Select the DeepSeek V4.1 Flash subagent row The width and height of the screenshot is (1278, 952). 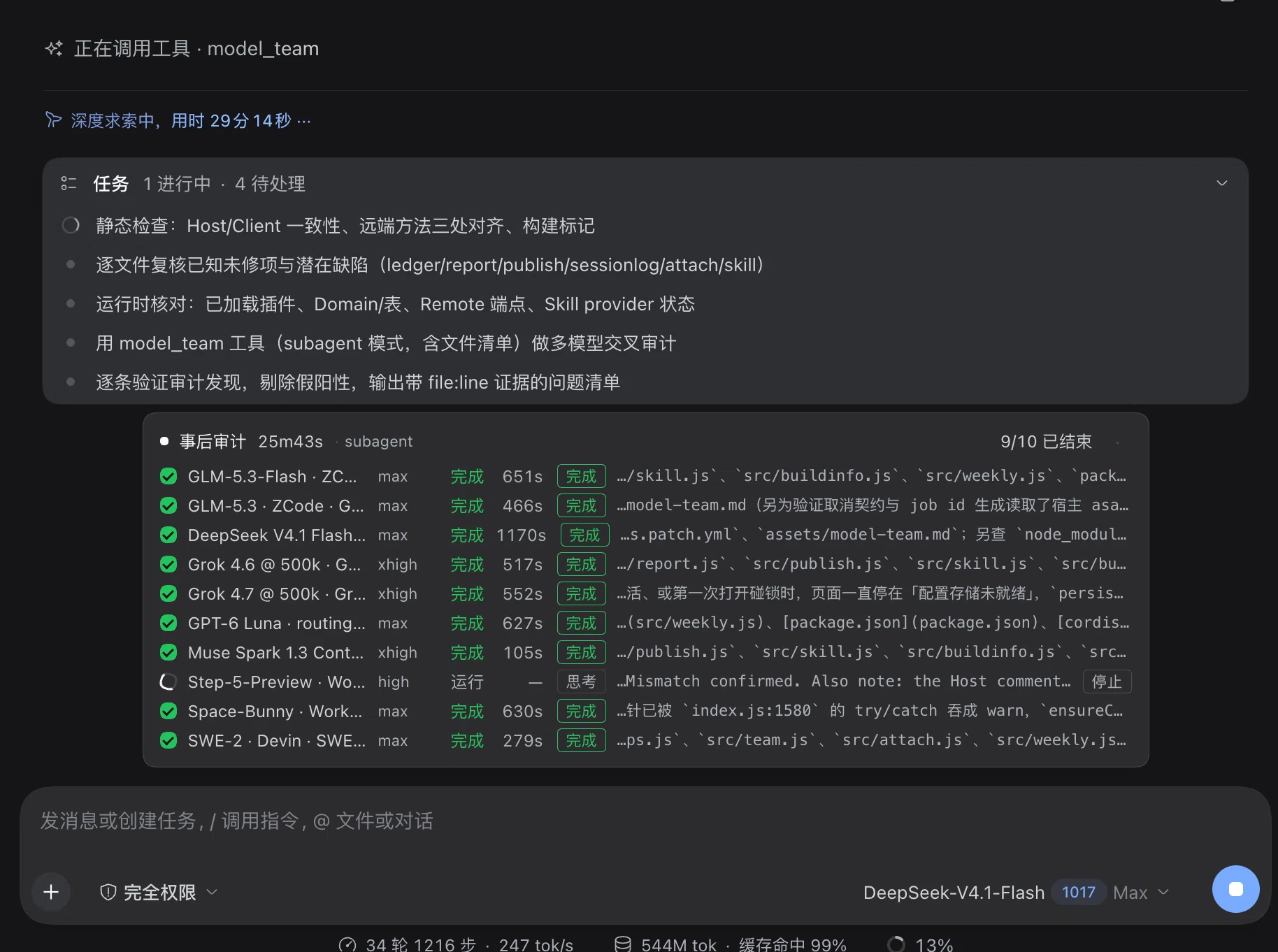coord(645,535)
